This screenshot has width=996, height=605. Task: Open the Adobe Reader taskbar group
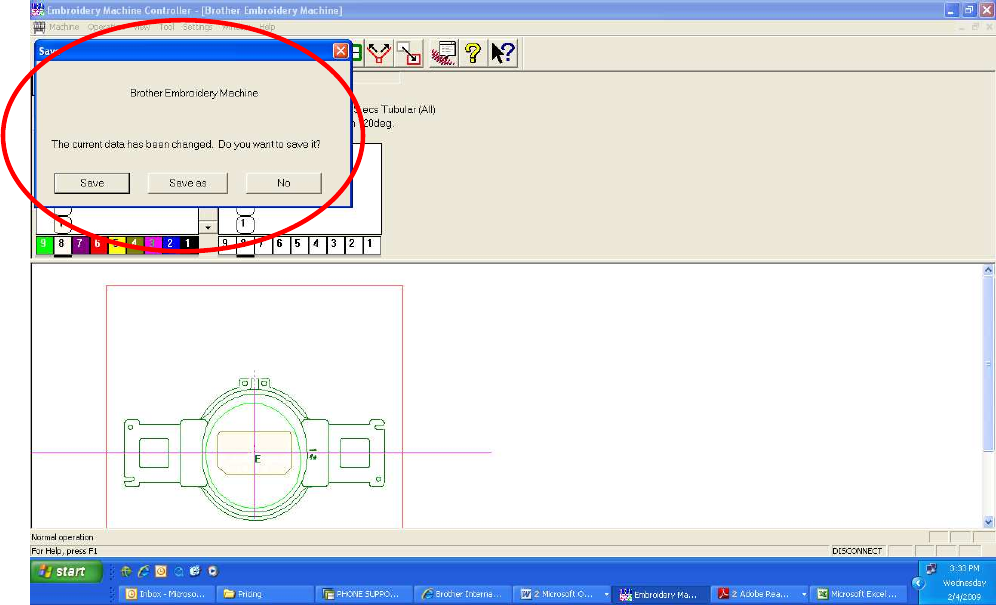pyautogui.click(x=760, y=594)
